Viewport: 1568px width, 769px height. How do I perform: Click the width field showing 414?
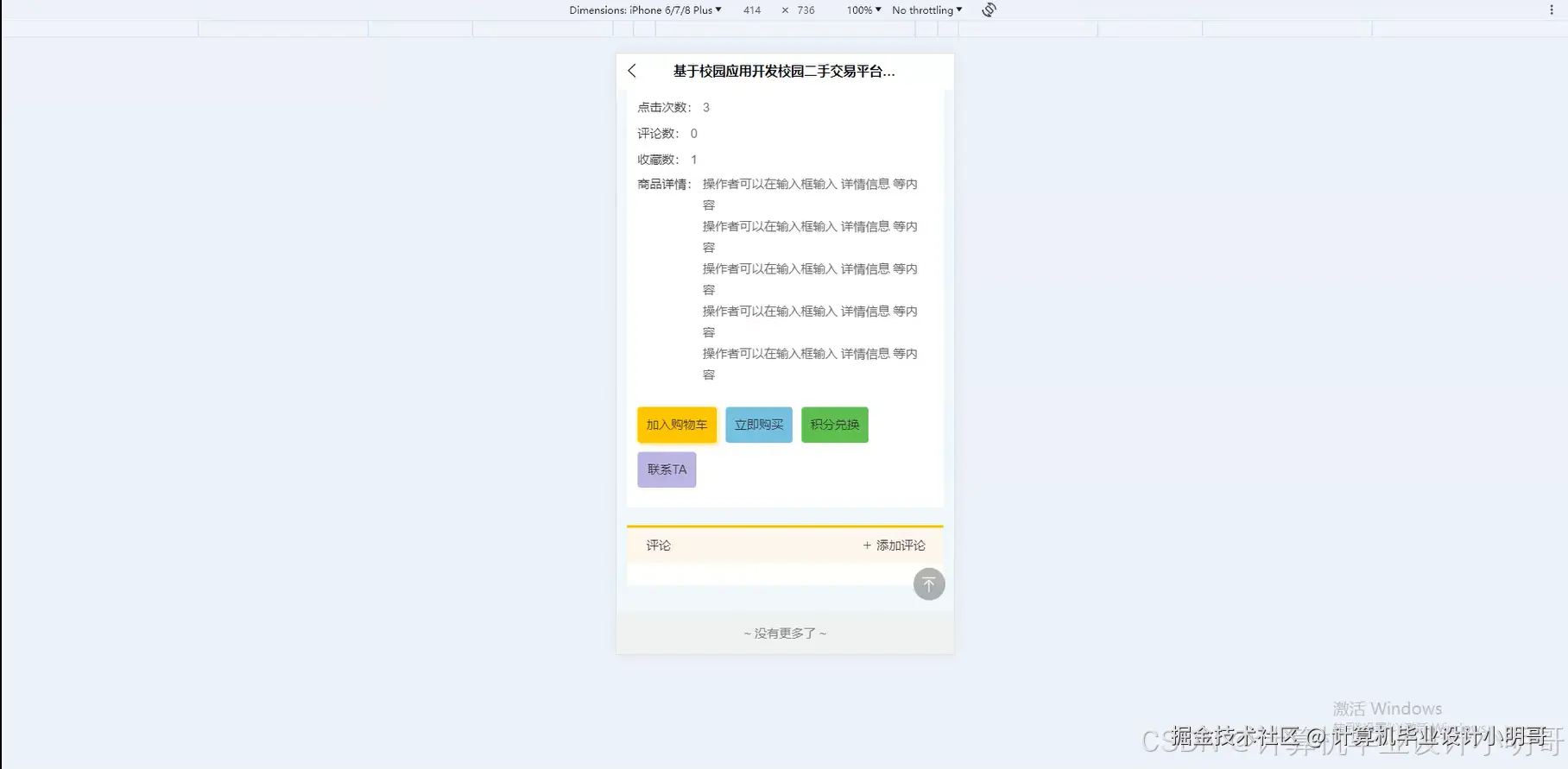point(752,10)
